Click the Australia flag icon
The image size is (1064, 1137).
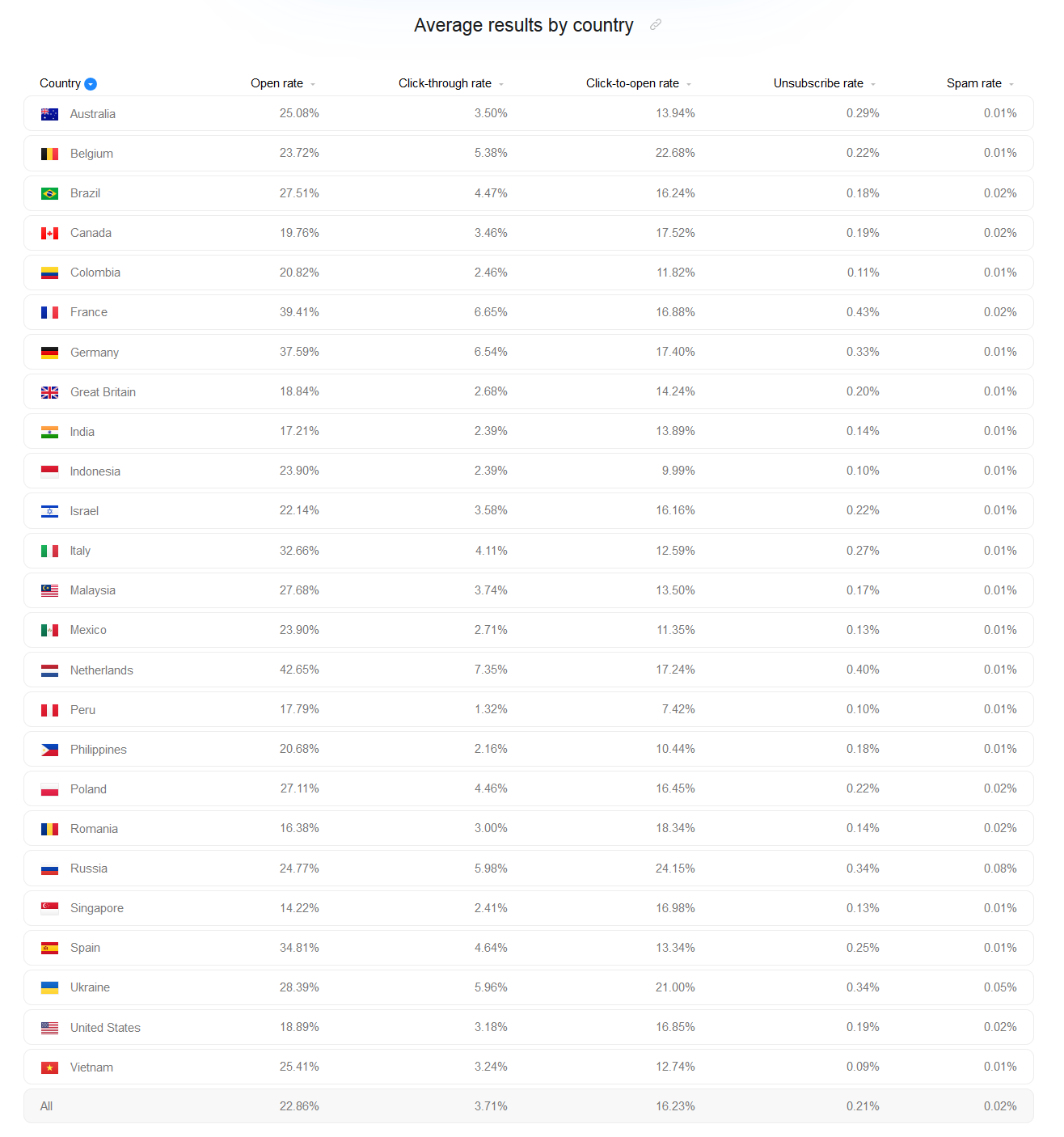49,114
